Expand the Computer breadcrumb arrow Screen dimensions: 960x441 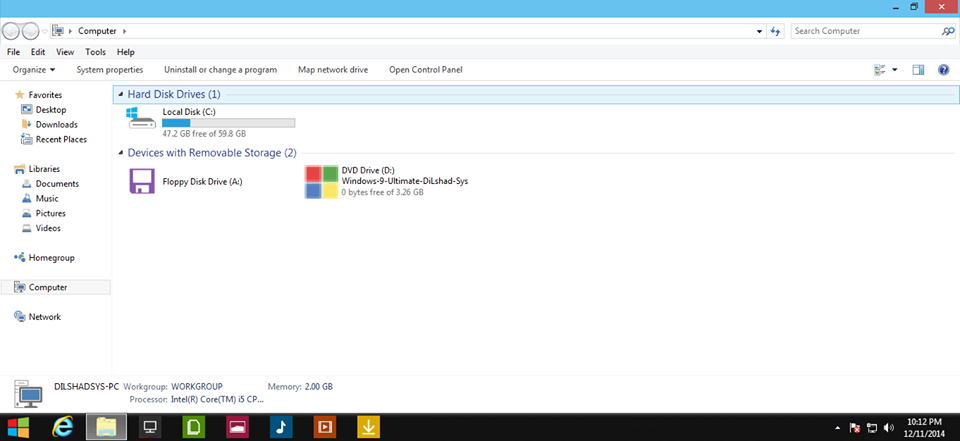click(125, 31)
